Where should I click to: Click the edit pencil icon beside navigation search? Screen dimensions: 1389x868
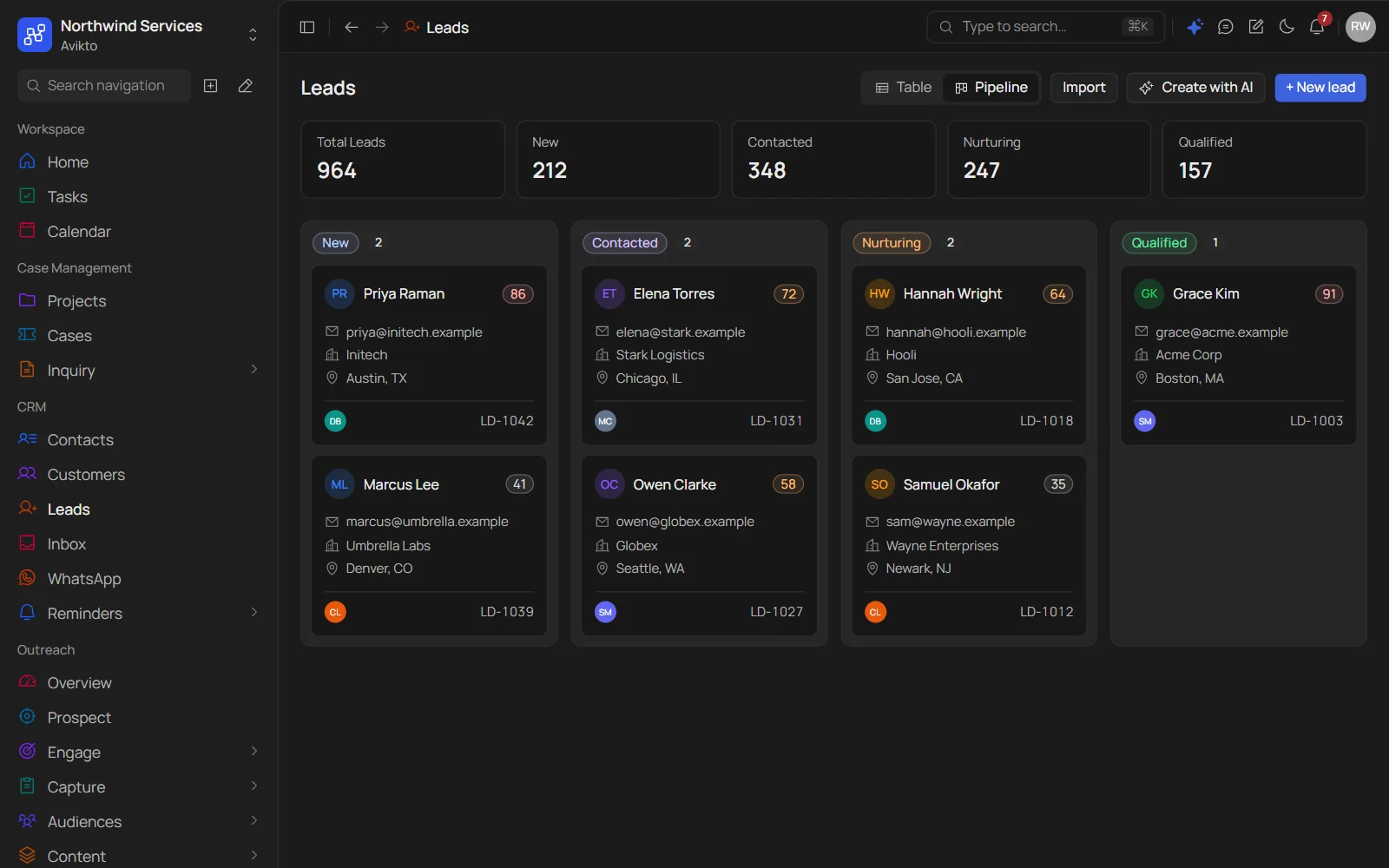click(x=246, y=86)
